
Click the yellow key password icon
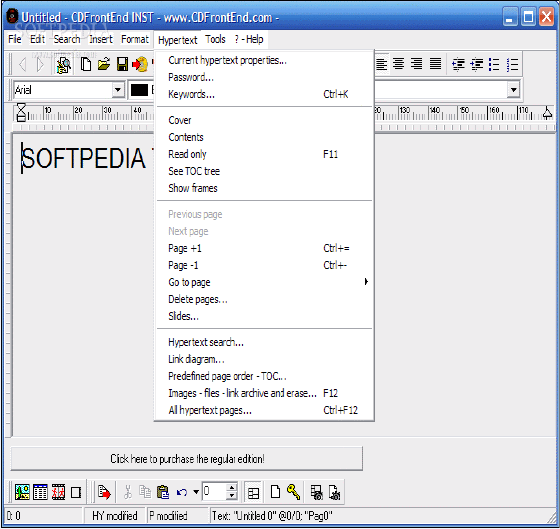tap(293, 492)
